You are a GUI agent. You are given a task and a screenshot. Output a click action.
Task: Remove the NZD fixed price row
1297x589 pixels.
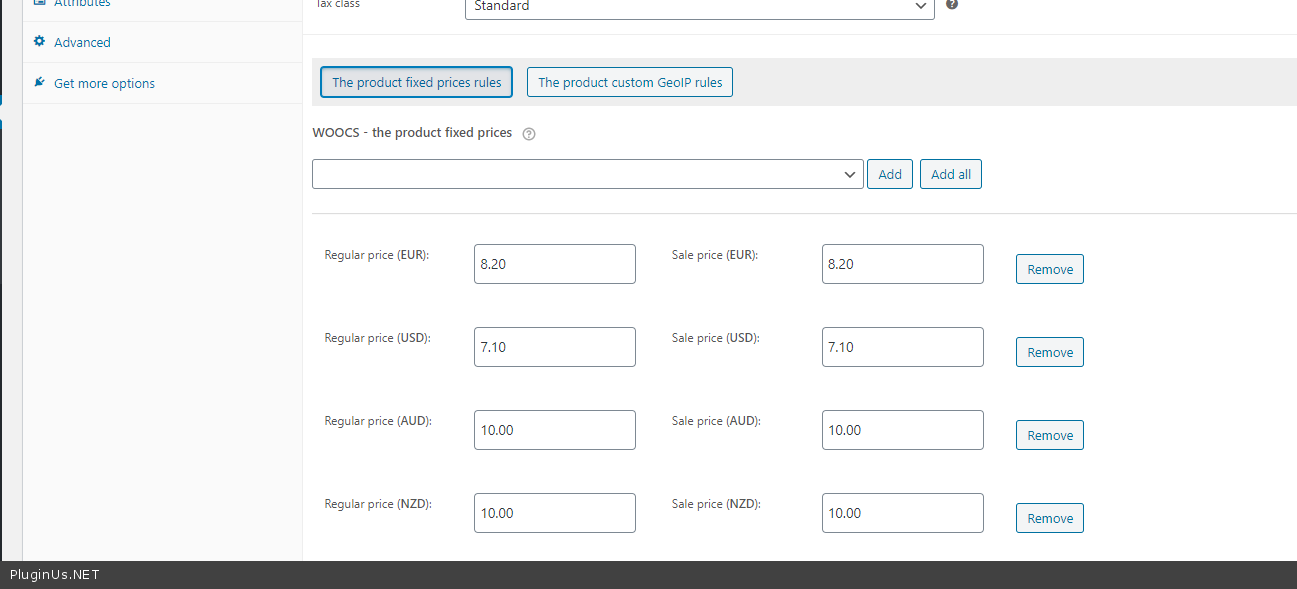pyautogui.click(x=1049, y=518)
